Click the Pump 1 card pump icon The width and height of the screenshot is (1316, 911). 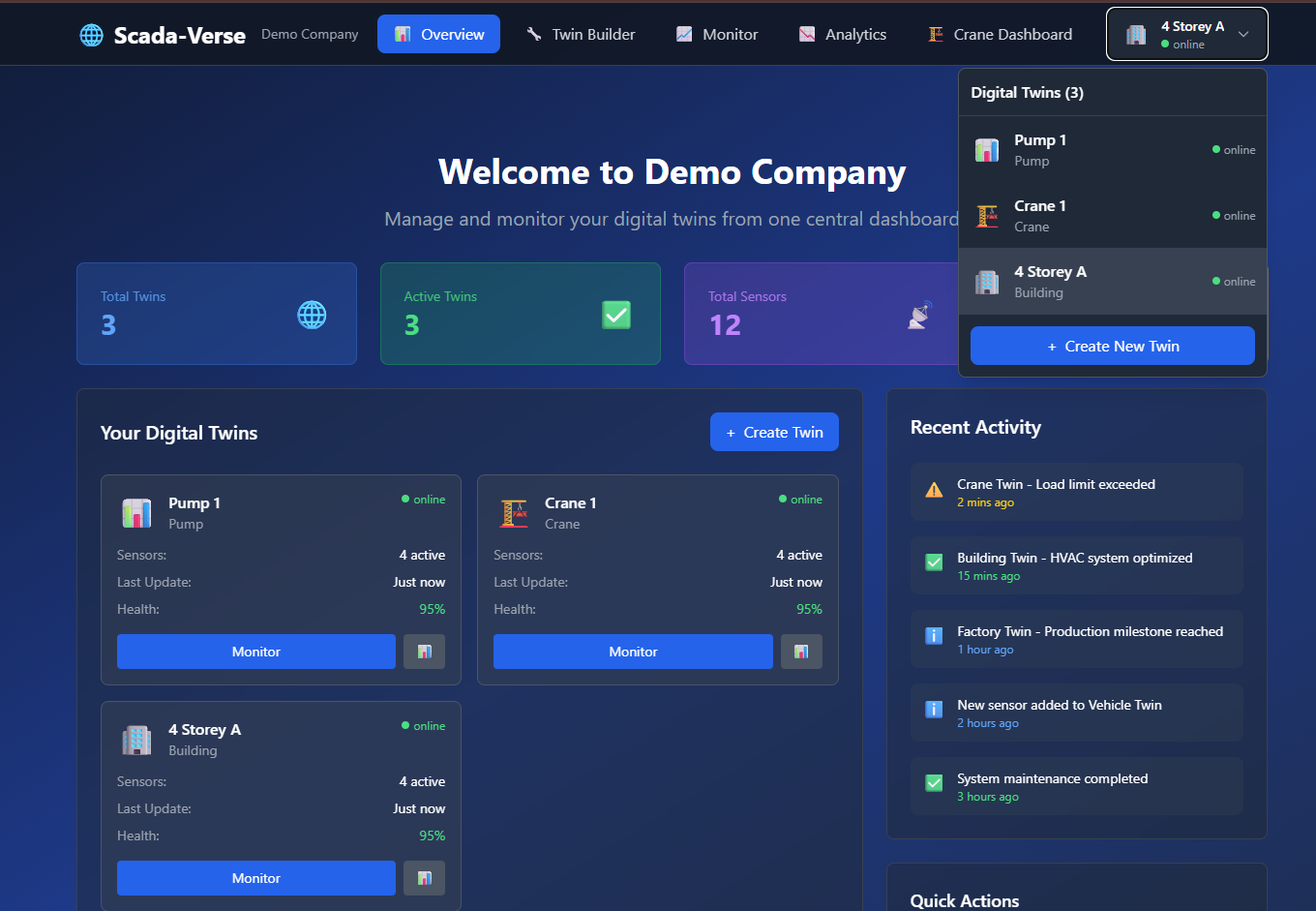tap(136, 513)
